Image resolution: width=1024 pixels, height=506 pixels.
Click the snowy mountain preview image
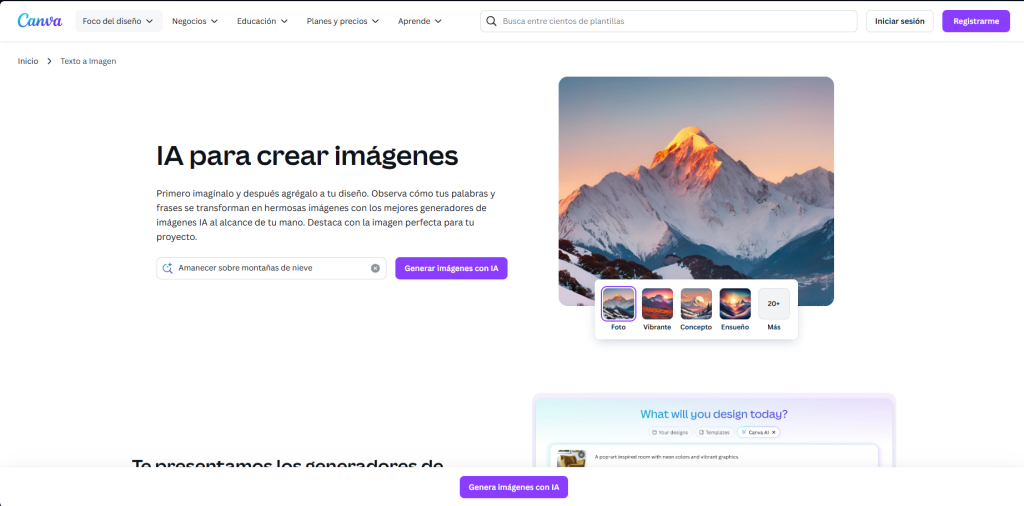click(x=695, y=180)
